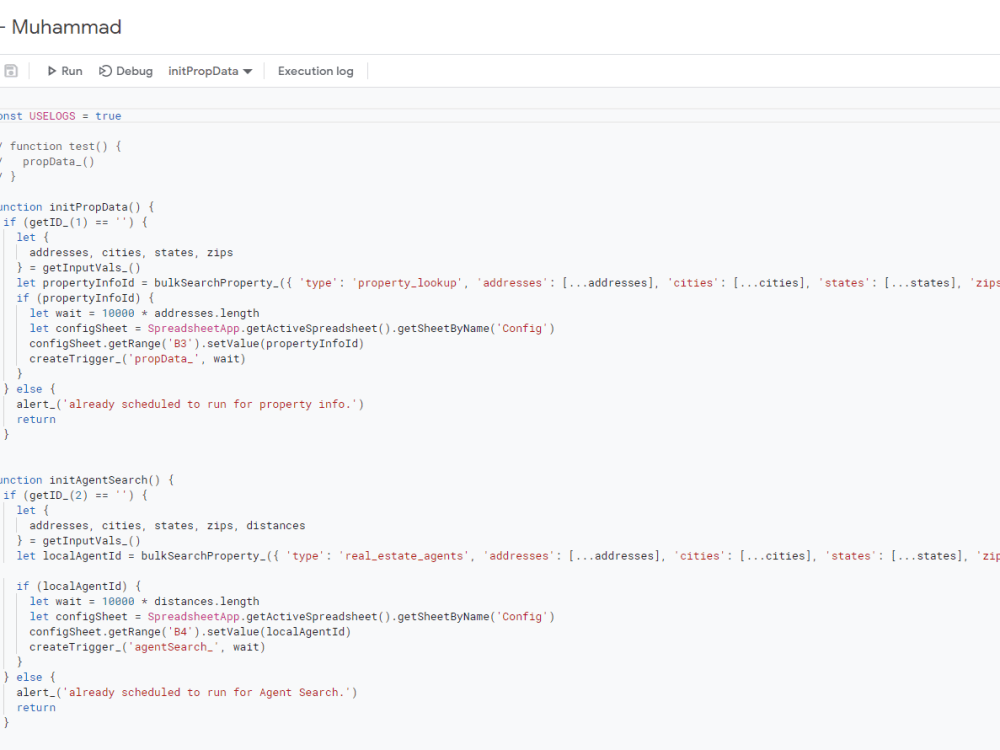Click the Debug bug icon
This screenshot has width=1000, height=750.
click(104, 71)
